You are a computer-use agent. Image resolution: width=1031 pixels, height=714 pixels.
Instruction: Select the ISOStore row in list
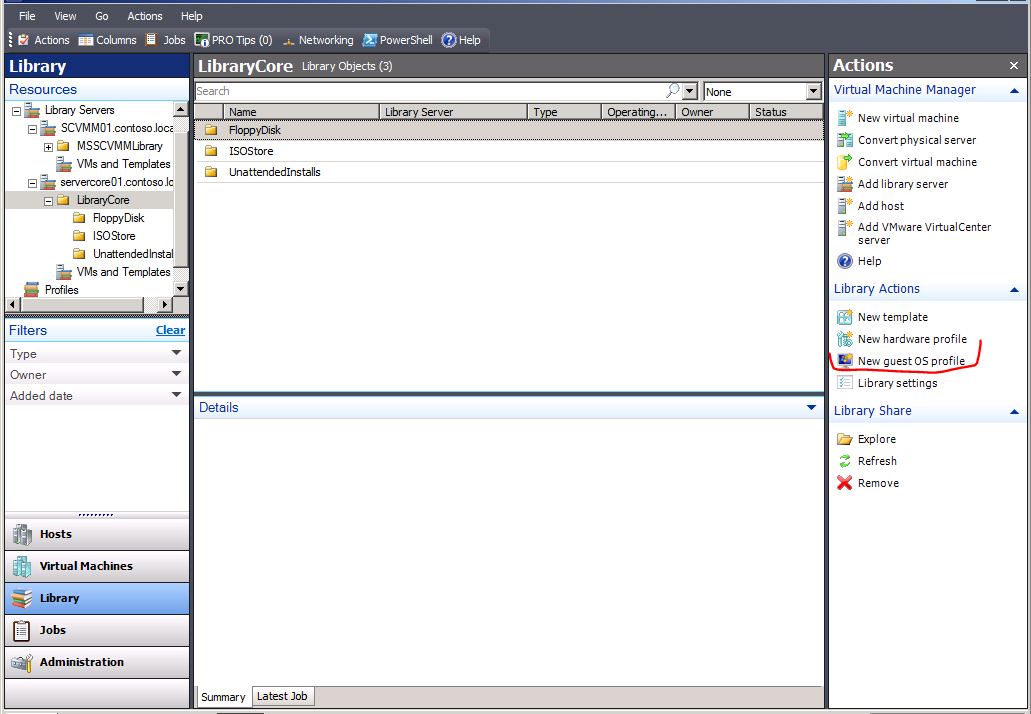[508, 151]
